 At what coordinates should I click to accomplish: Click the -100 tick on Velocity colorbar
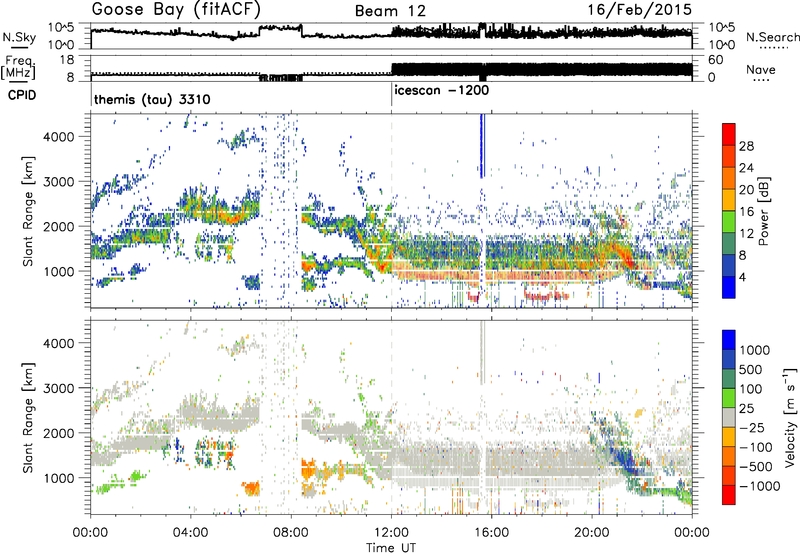756,447
